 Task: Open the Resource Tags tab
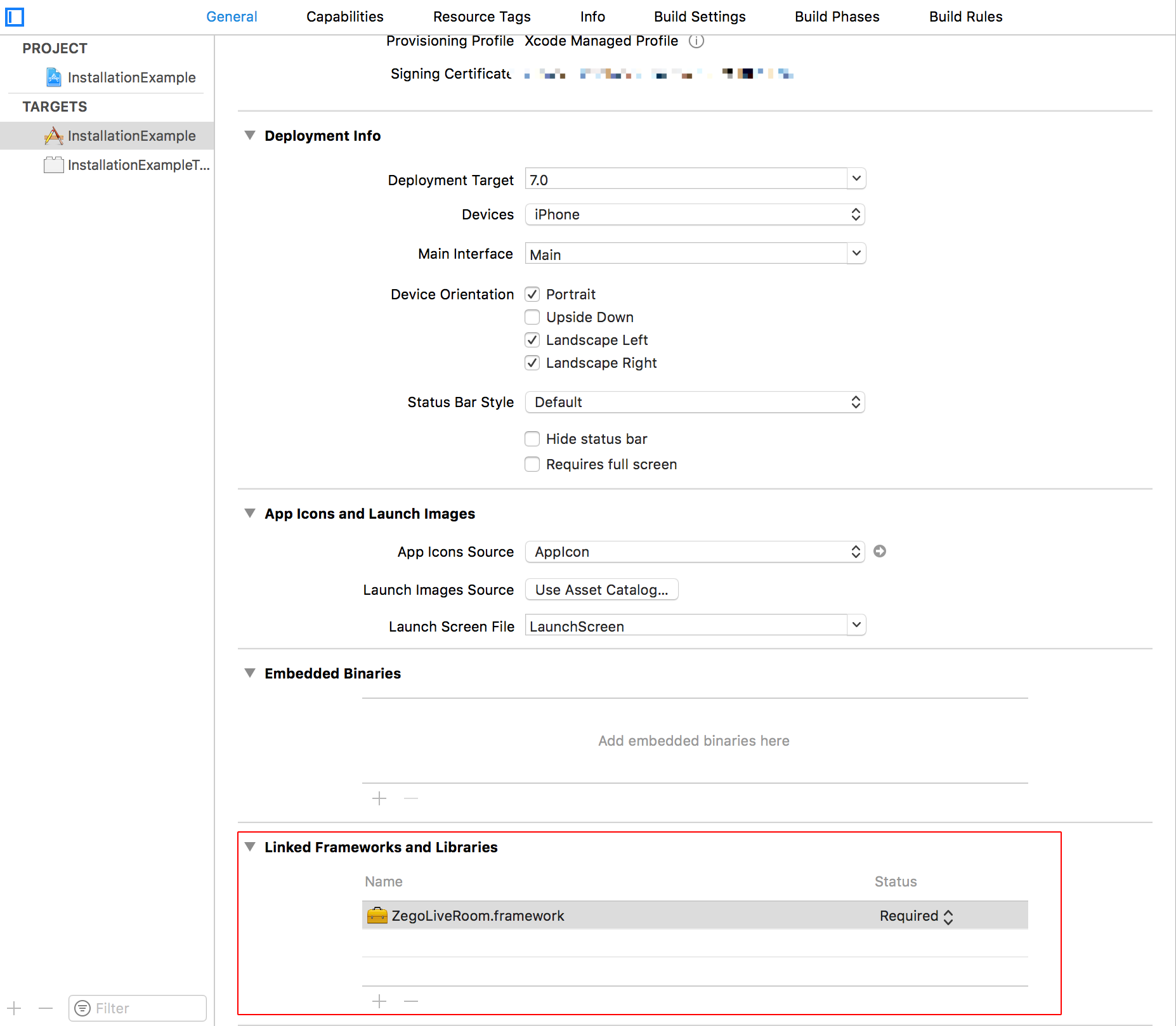482,16
